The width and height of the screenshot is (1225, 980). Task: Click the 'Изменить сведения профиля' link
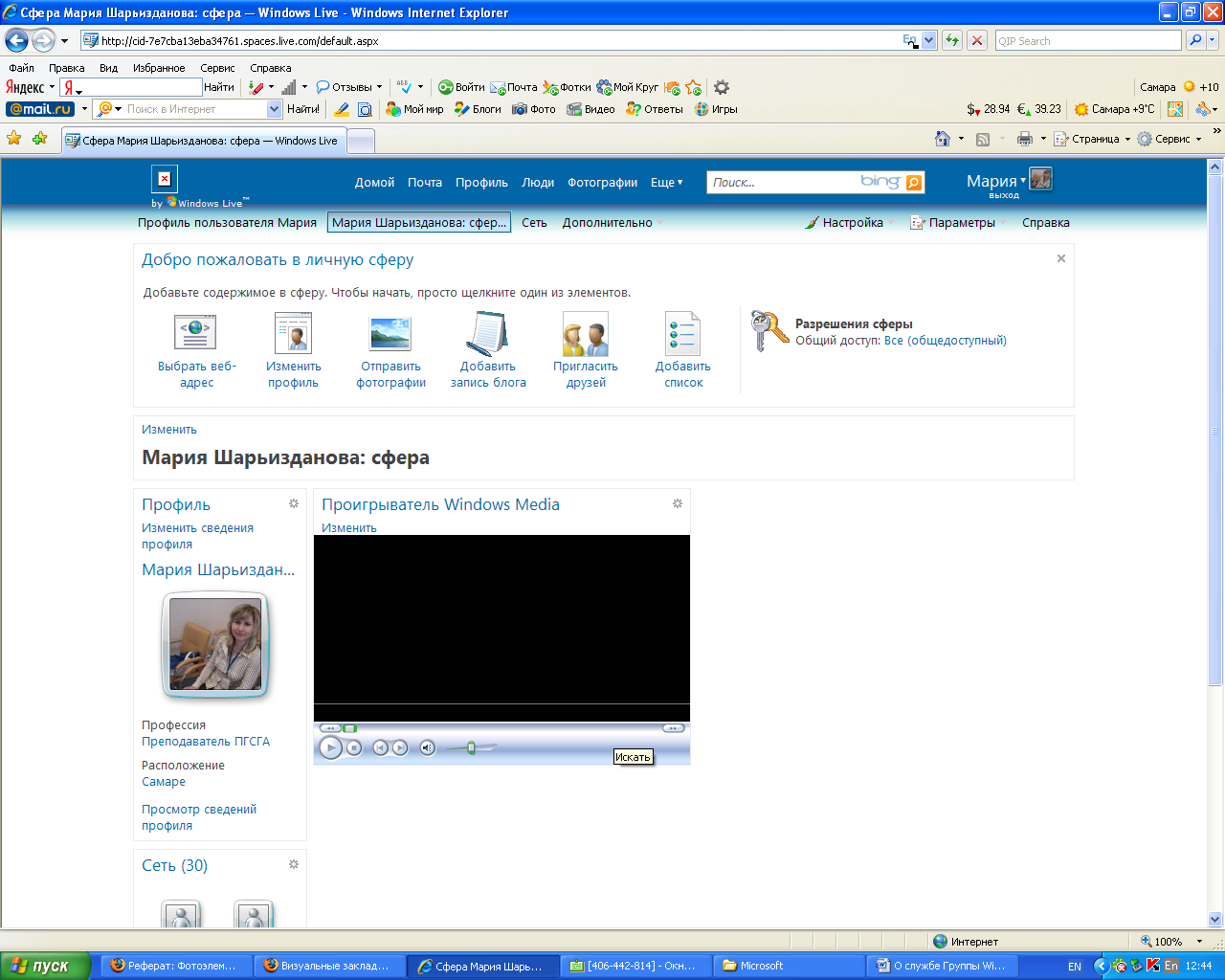click(x=198, y=536)
